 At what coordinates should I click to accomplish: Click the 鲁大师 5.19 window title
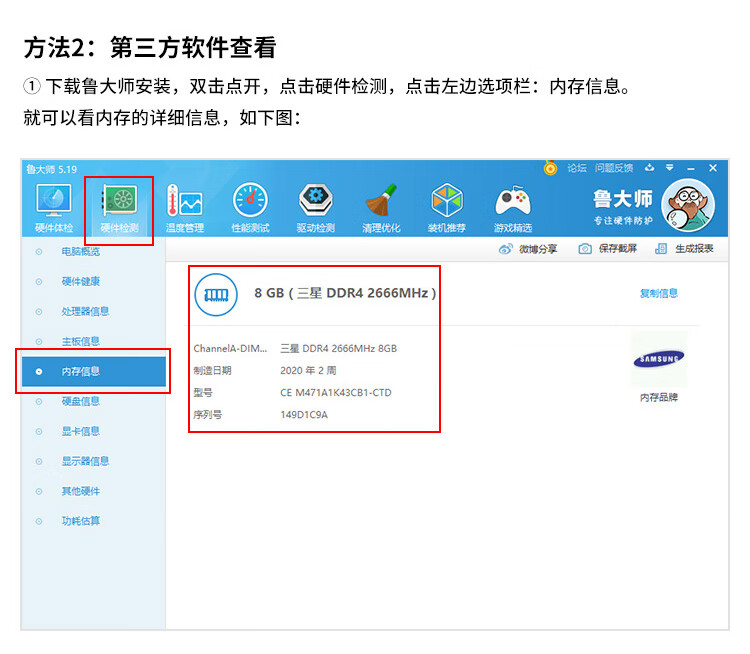(52, 169)
